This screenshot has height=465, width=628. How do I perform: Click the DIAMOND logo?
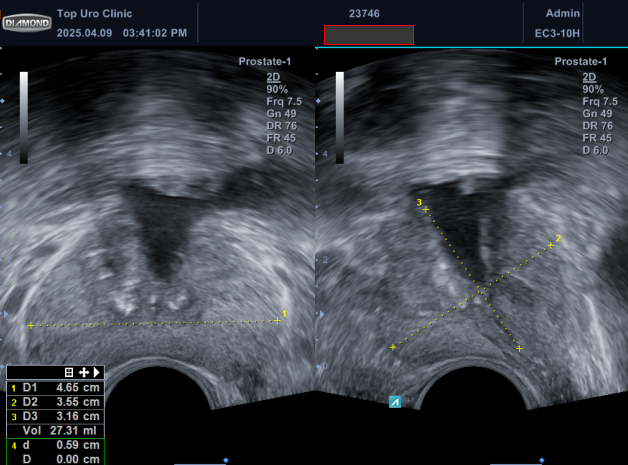pyautogui.click(x=27, y=23)
